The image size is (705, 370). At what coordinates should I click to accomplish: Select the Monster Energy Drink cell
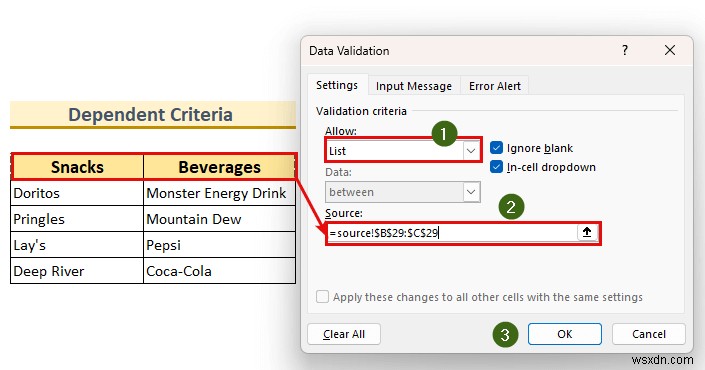[x=219, y=193]
